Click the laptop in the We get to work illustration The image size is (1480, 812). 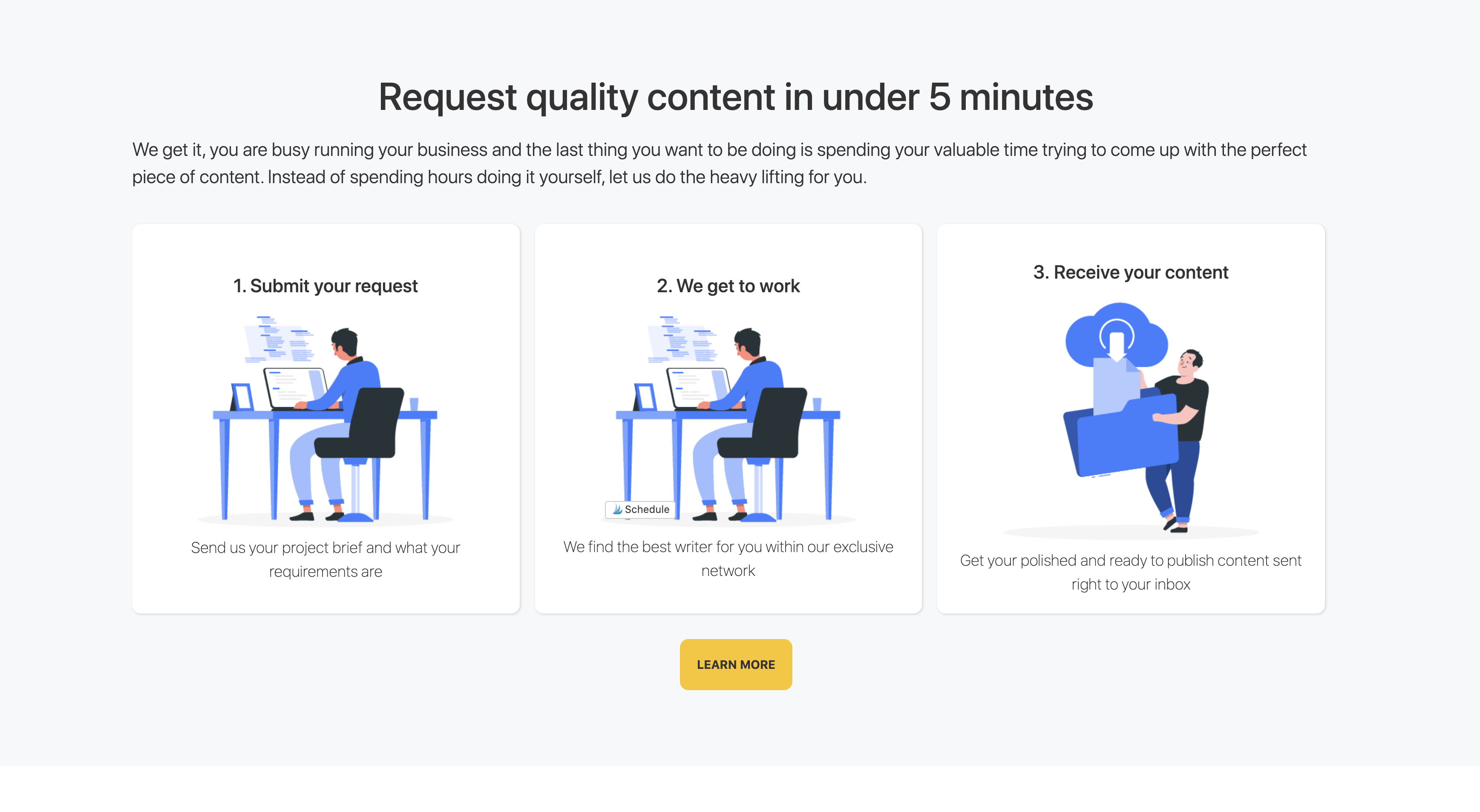click(x=697, y=388)
